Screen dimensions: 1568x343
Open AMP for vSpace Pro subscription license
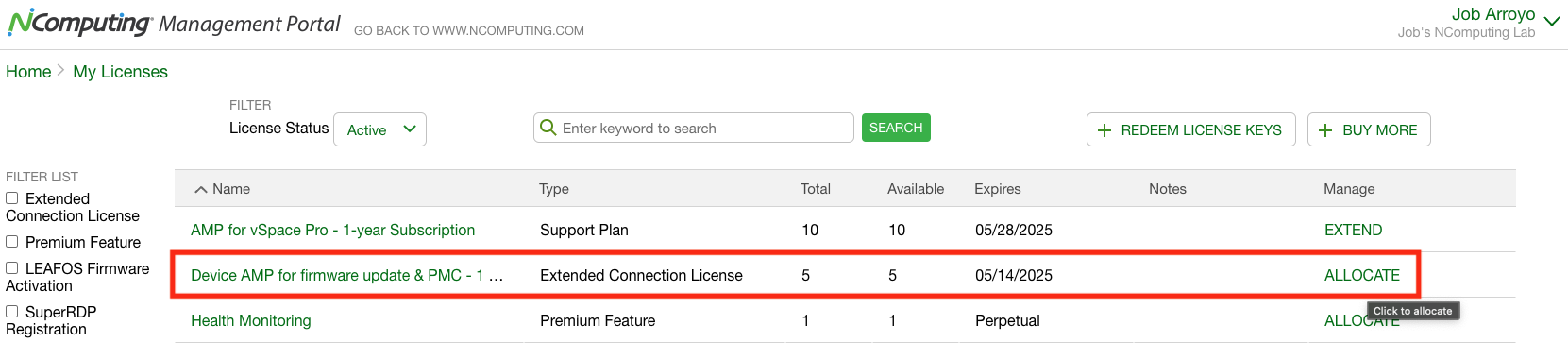pos(332,230)
